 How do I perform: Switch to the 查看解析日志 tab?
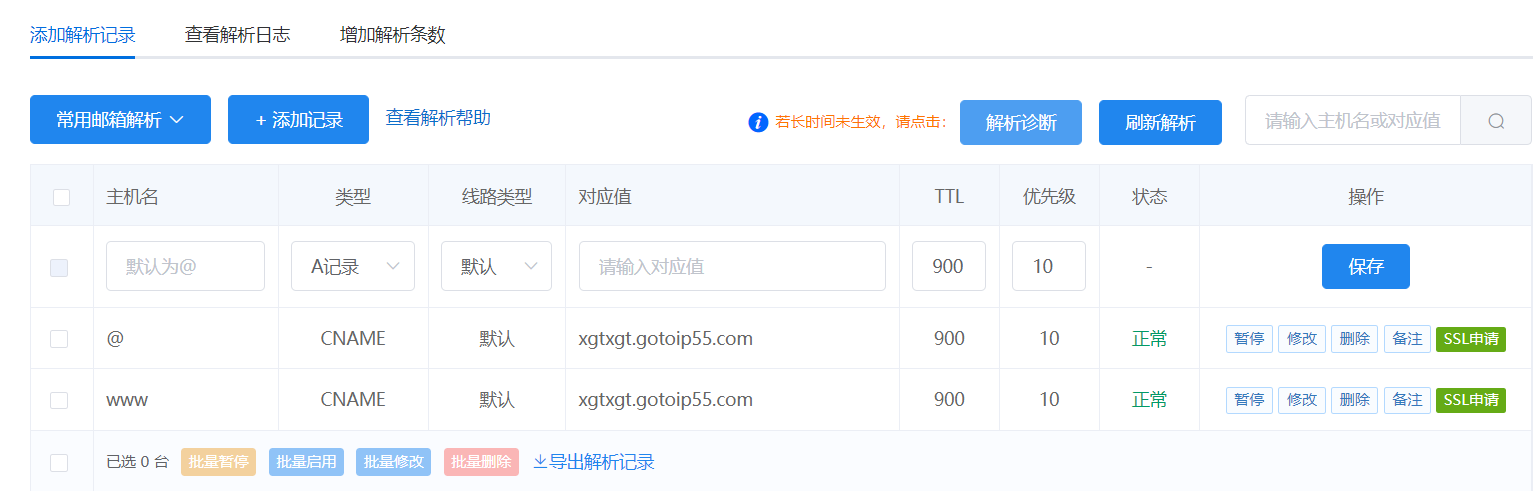click(237, 35)
